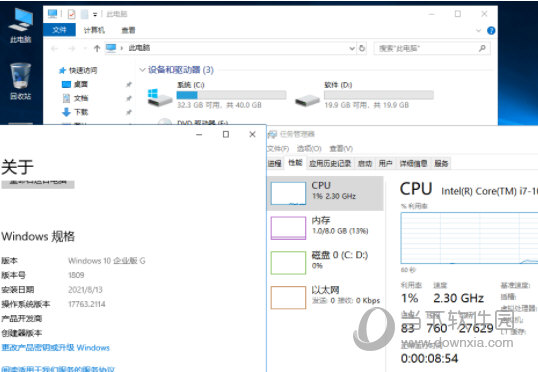Click the magnifier search icon in Explorer
The height and width of the screenshot is (372, 538).
click(482, 48)
